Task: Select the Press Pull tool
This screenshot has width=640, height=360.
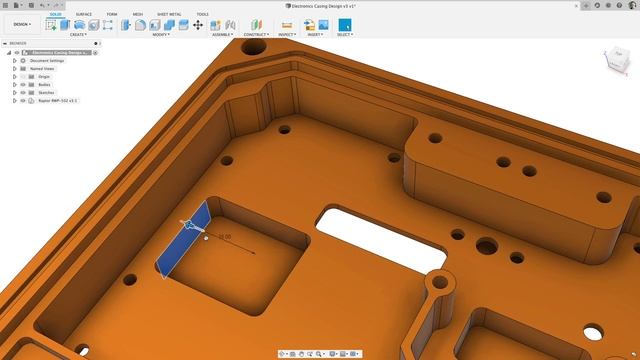Action: coord(126,25)
